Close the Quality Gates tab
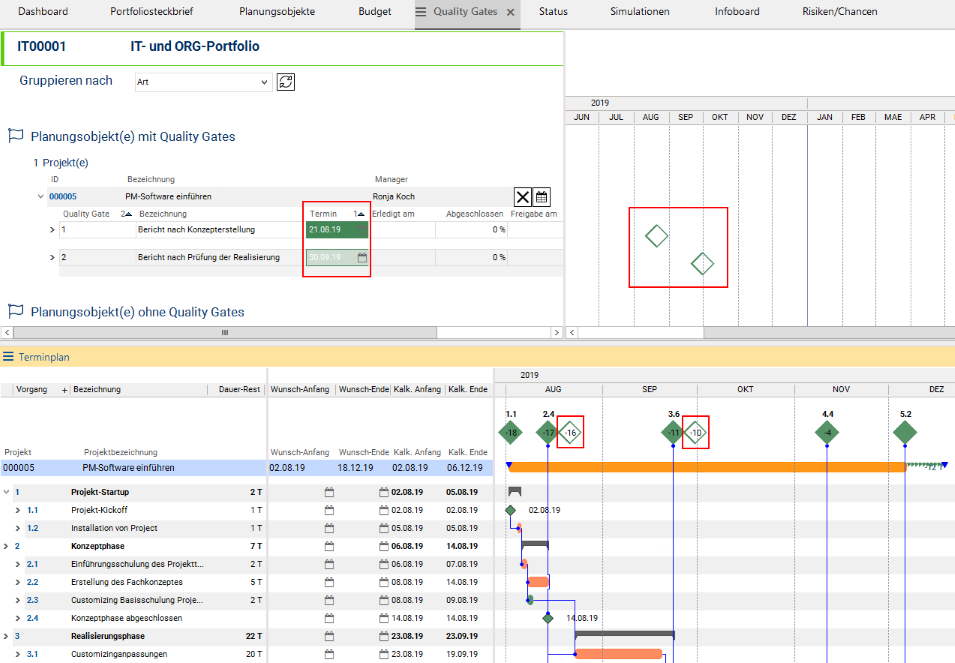955x663 pixels. [510, 12]
